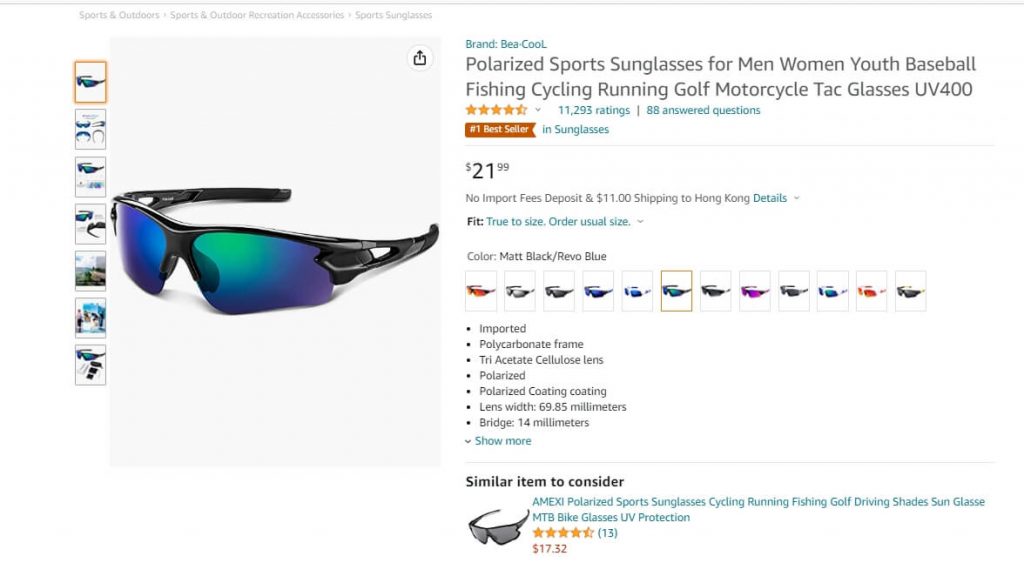
Task: Select the orange-lens sunglasses color swatch
Action: click(481, 291)
